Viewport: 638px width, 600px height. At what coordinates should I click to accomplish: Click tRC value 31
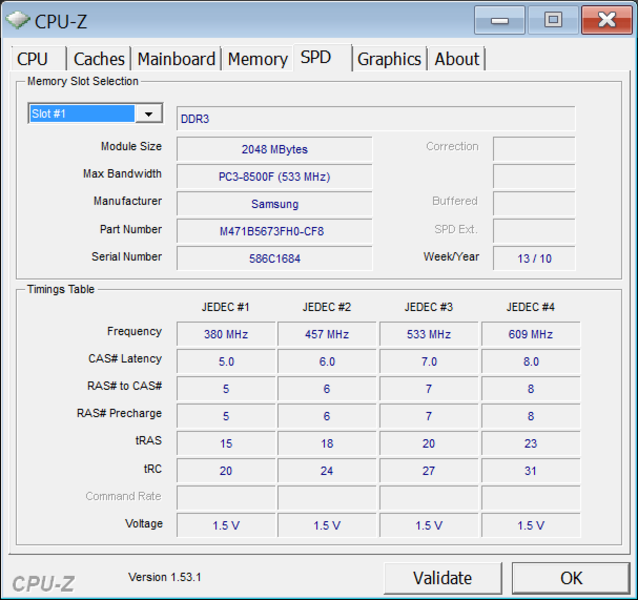(531, 470)
